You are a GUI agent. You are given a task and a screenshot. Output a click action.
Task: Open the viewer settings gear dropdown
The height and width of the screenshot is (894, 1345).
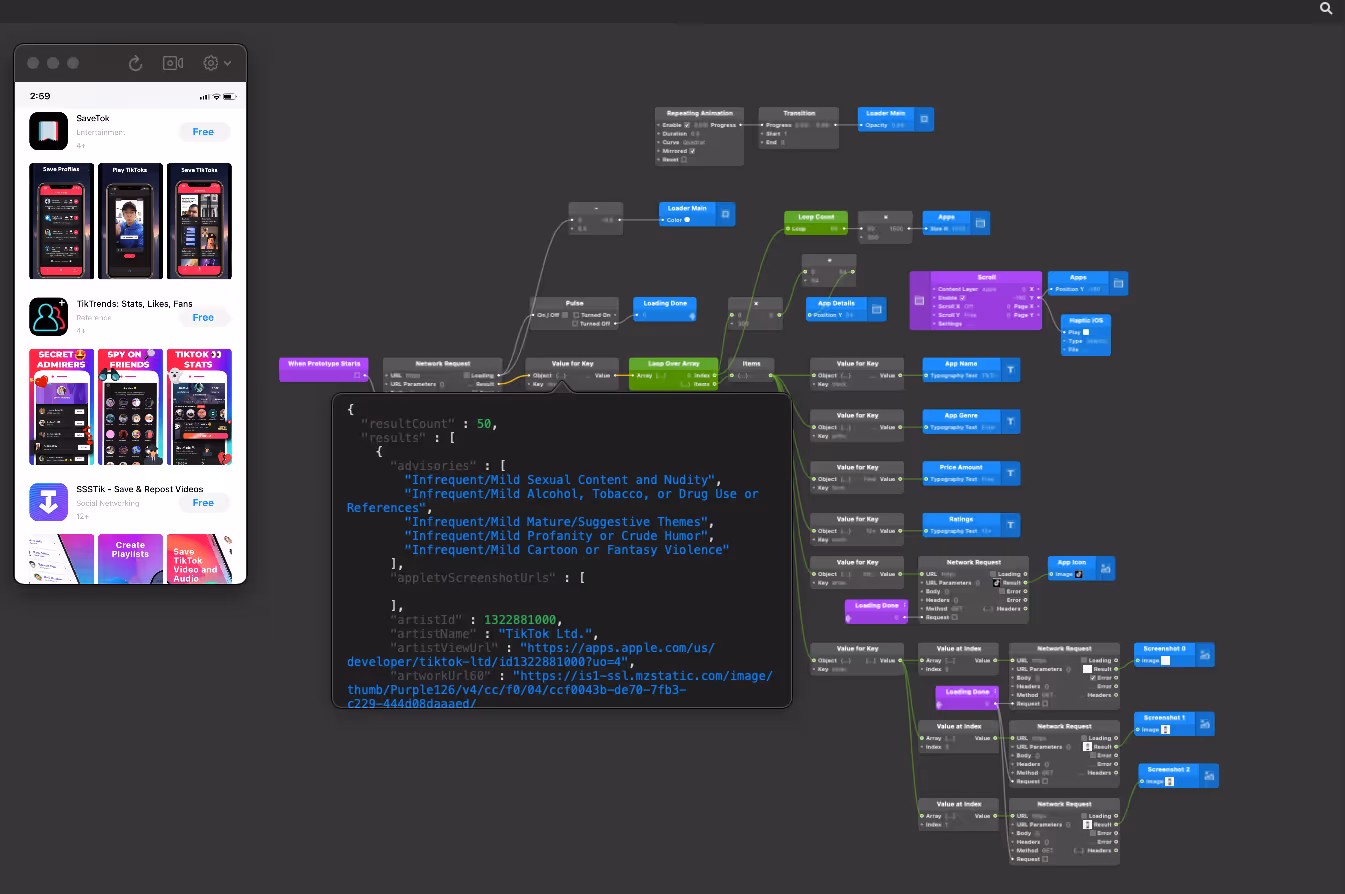[216, 63]
